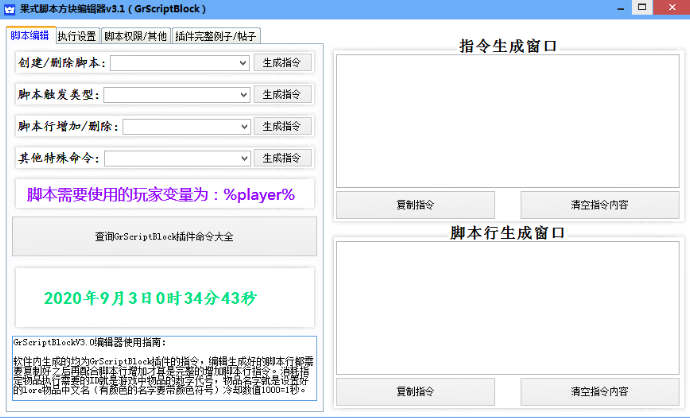This screenshot has width=690, height=418.
Task: Focus the 指令生成窗口 text area
Action: 506,119
